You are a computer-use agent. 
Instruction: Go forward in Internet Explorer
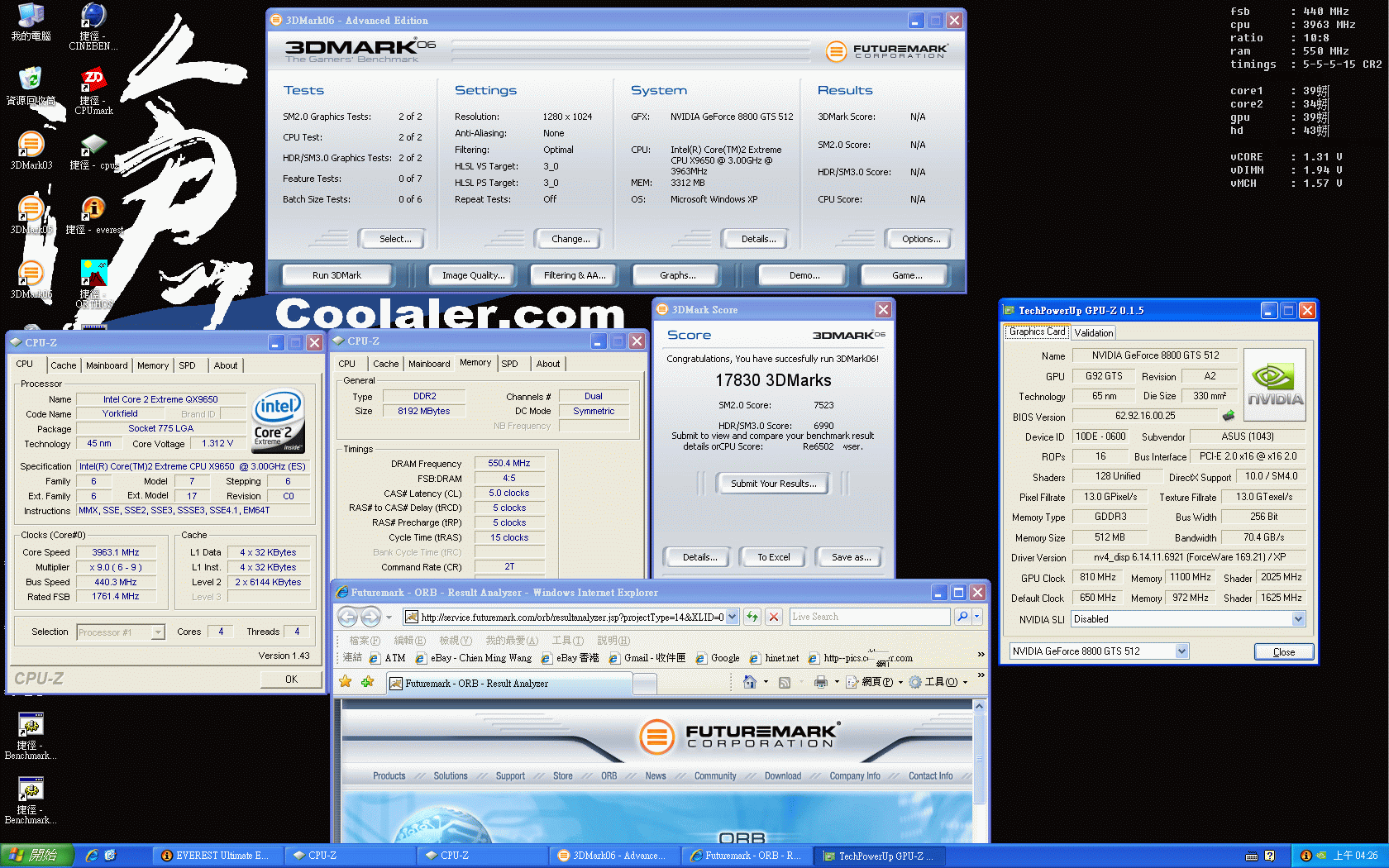(370, 617)
